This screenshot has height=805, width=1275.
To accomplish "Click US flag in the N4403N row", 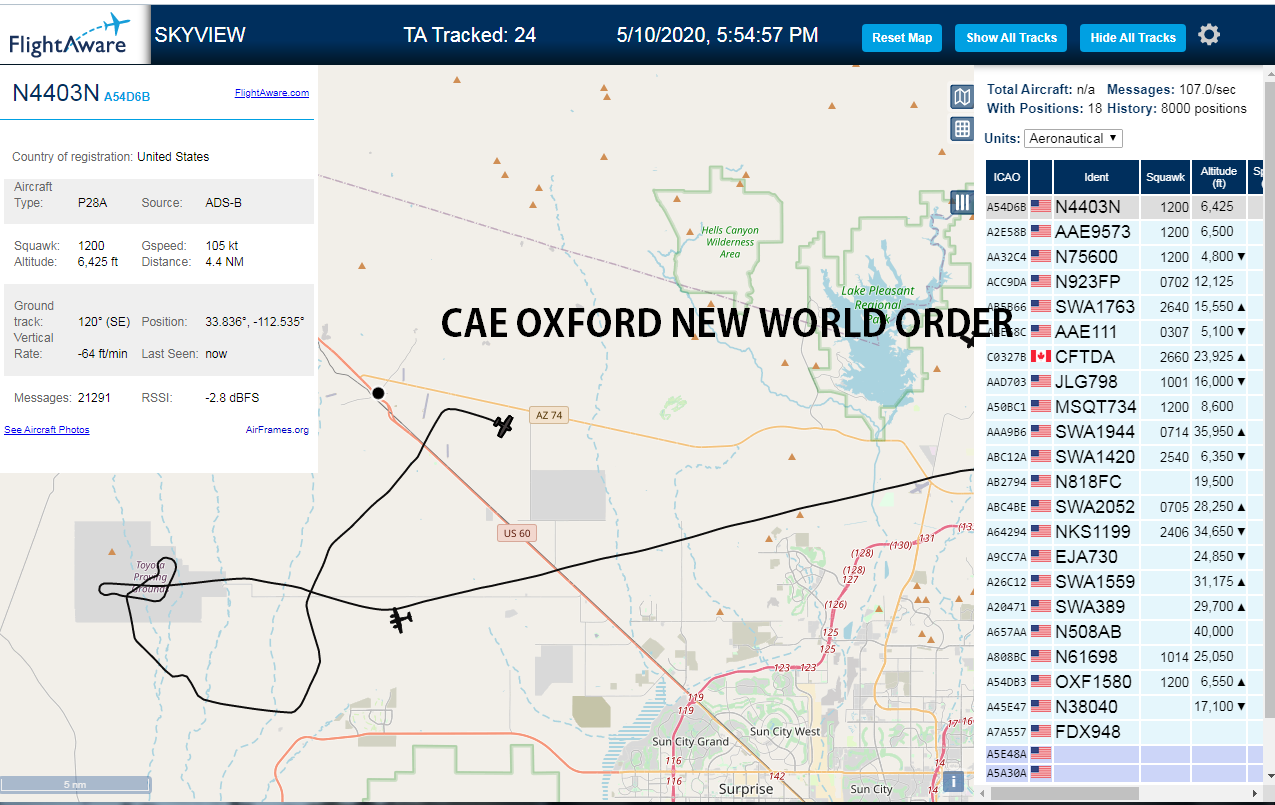I will point(1041,207).
